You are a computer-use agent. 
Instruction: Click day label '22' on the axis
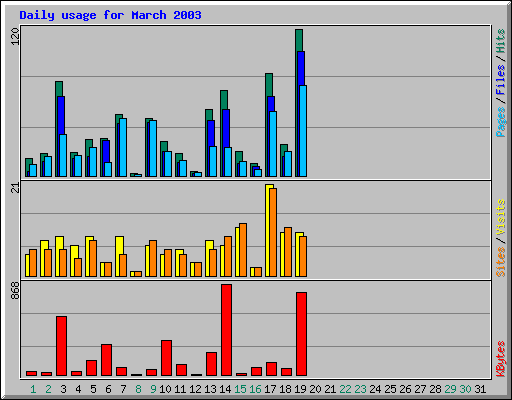[345, 389]
